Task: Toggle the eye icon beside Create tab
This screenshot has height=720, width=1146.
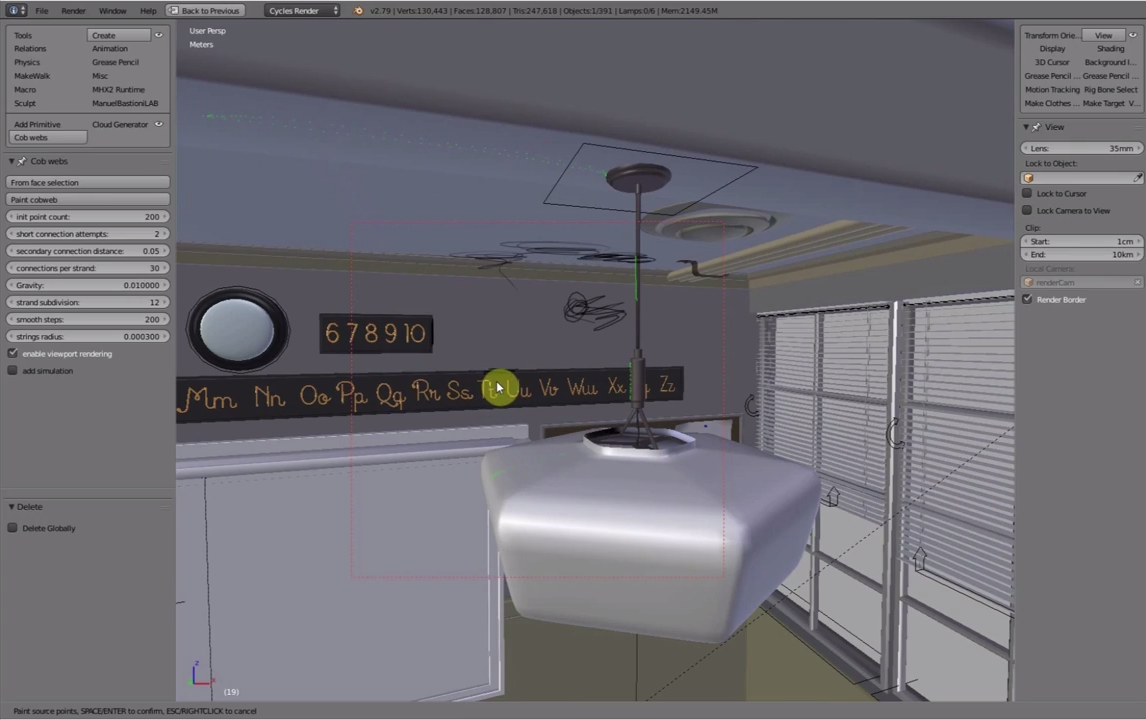Action: click(x=159, y=35)
